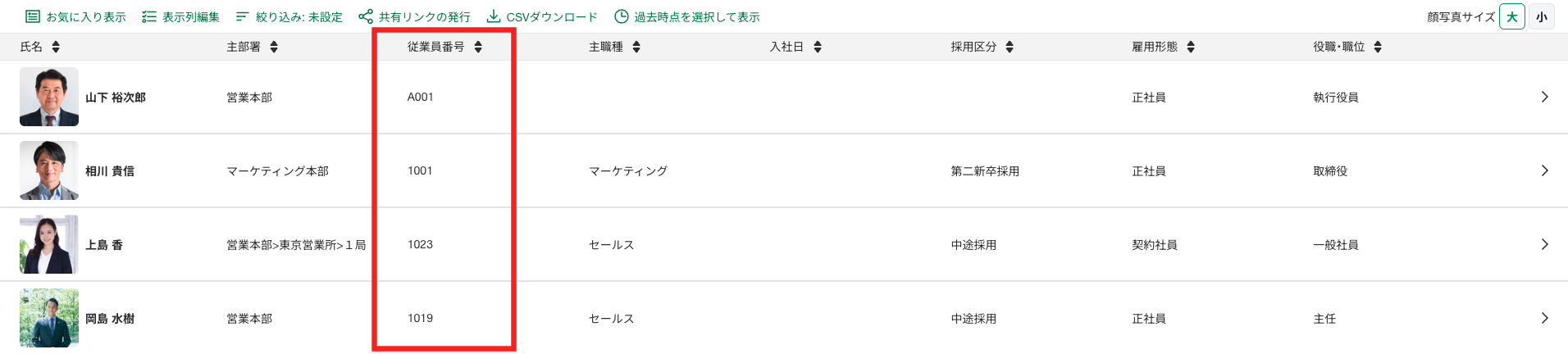Open 山下 裕次郎 row chevron arrow
The height and width of the screenshot is (354, 1568).
point(1545,97)
